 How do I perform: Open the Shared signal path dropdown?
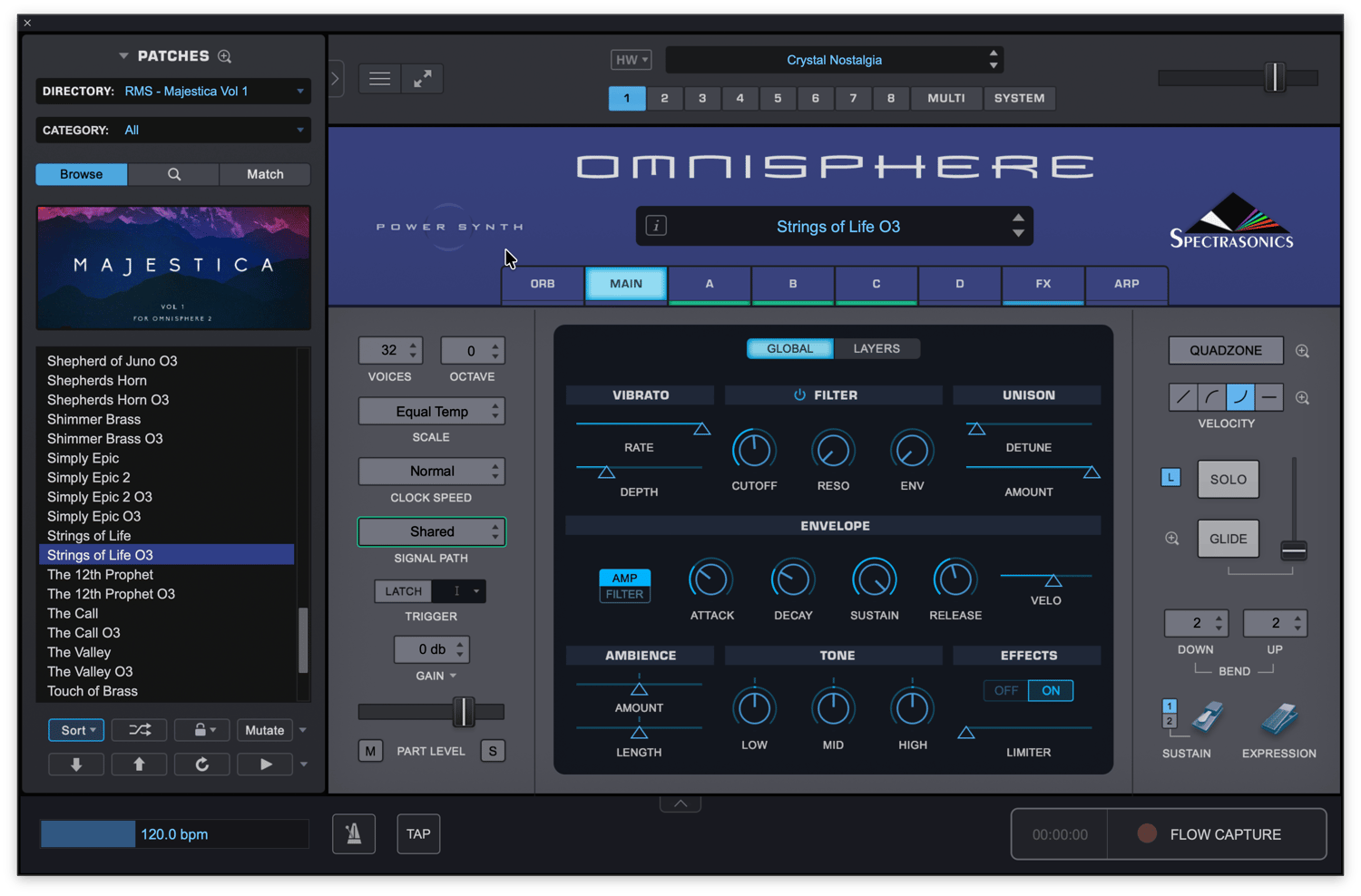coord(432,531)
